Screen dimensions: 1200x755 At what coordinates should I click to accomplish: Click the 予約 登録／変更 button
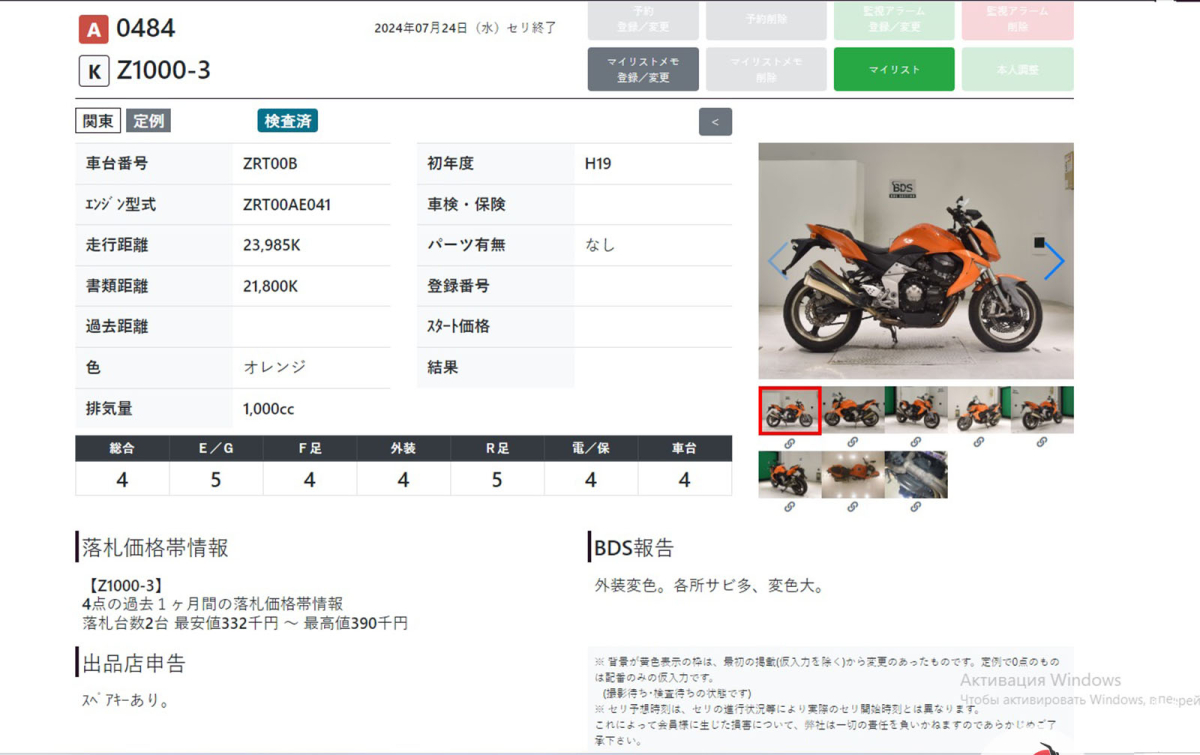pyautogui.click(x=643, y=19)
